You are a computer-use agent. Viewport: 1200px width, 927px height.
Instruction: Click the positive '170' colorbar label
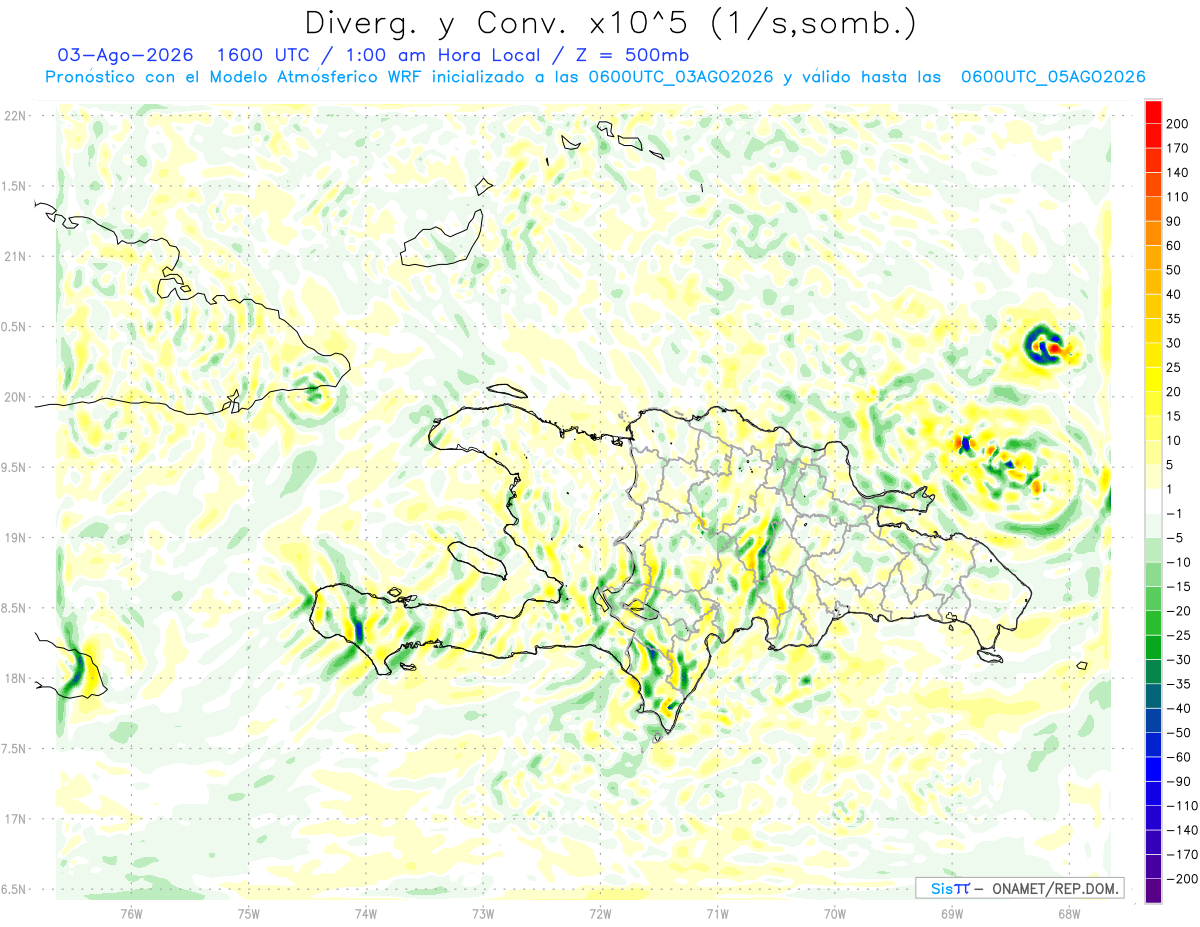click(1177, 148)
